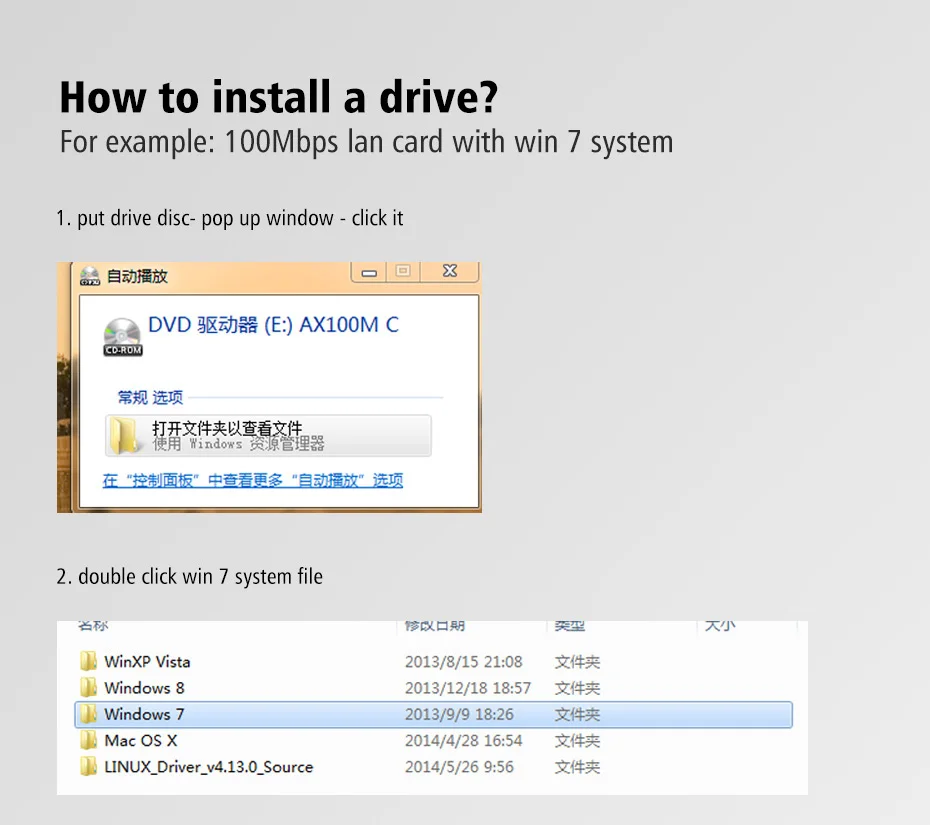Select LINUX_Driver_v4.13.0_Source folder name
This screenshot has width=930, height=825.
pos(208,767)
